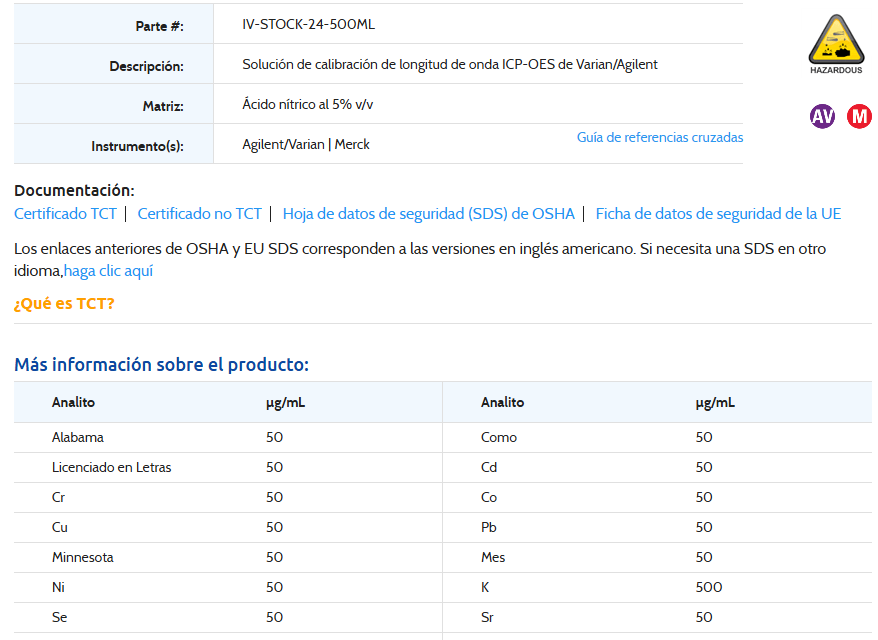
Task: Click the 'Más información sobre el producto' heading
Action: click(x=161, y=364)
